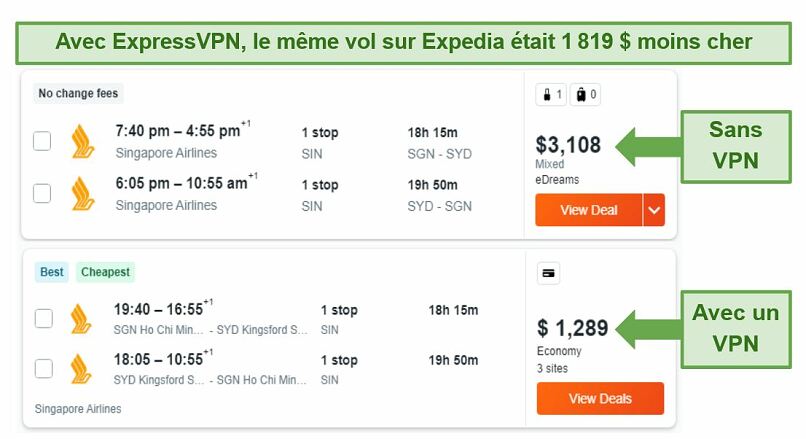Click the $3,108 price from eDreams
This screenshot has height=439, width=806.
click(568, 145)
